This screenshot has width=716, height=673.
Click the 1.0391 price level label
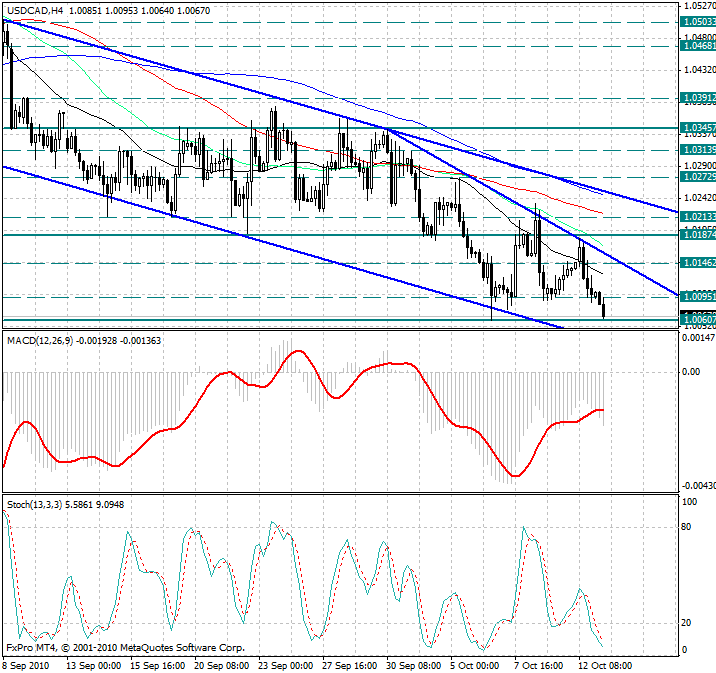(x=698, y=98)
